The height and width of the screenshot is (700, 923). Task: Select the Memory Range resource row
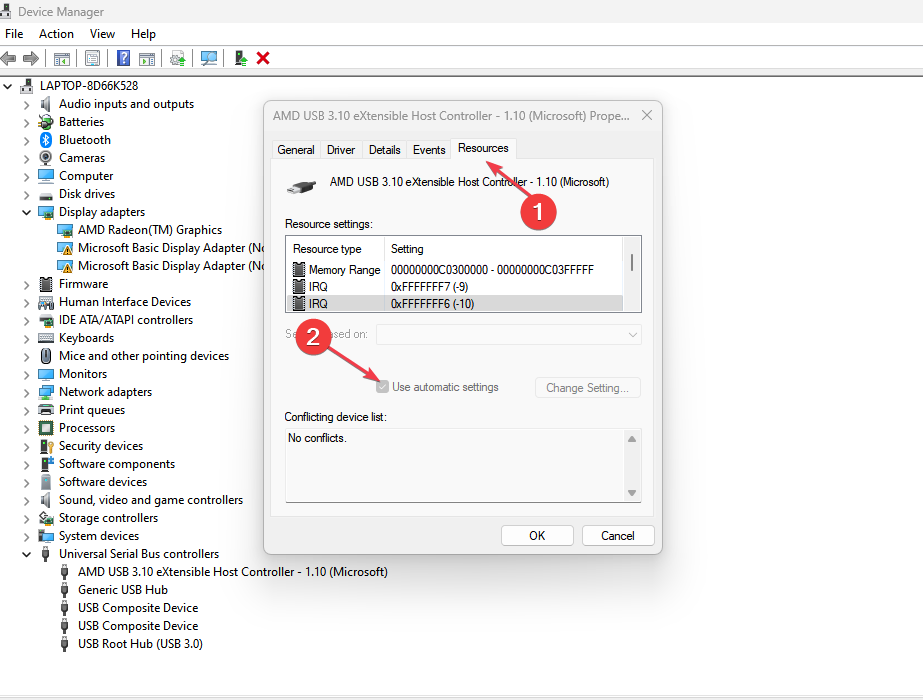454,270
